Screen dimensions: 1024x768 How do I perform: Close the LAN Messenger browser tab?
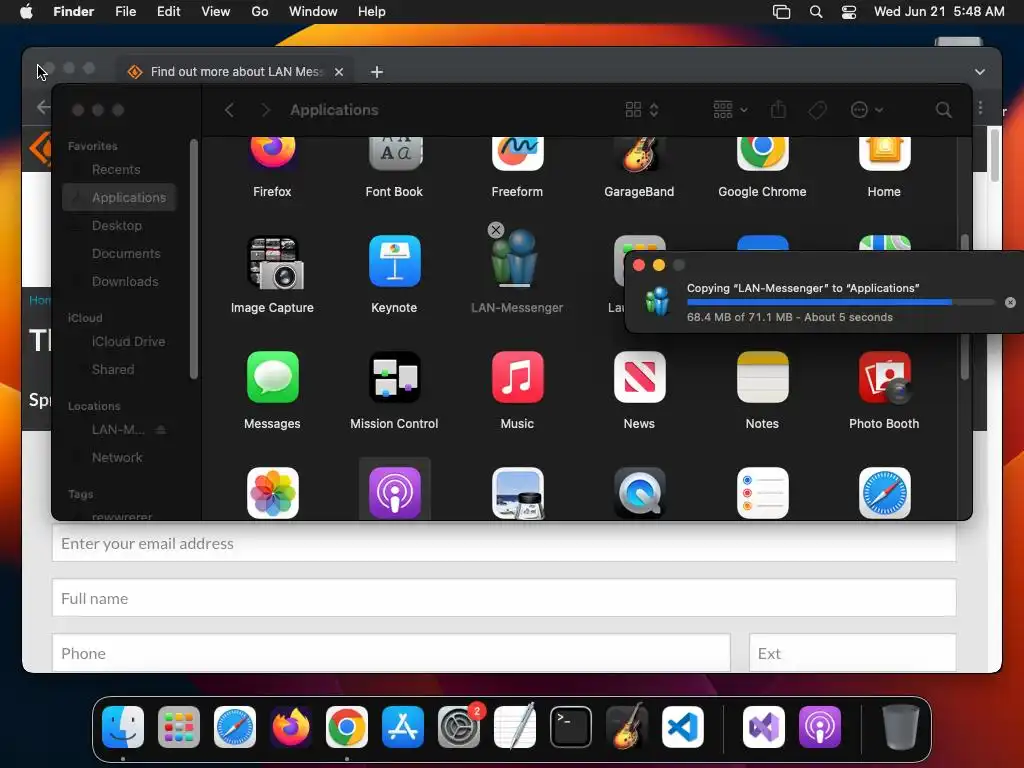point(339,72)
